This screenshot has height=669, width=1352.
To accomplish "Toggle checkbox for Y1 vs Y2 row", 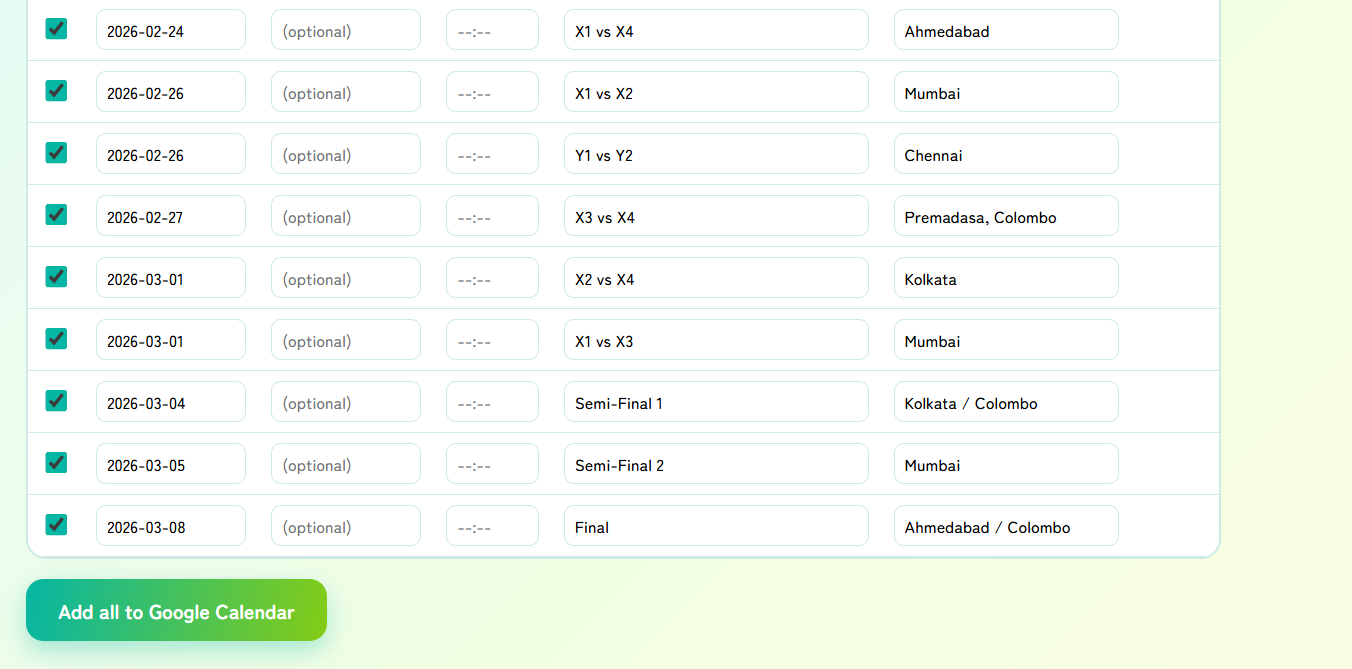I will [x=56, y=153].
